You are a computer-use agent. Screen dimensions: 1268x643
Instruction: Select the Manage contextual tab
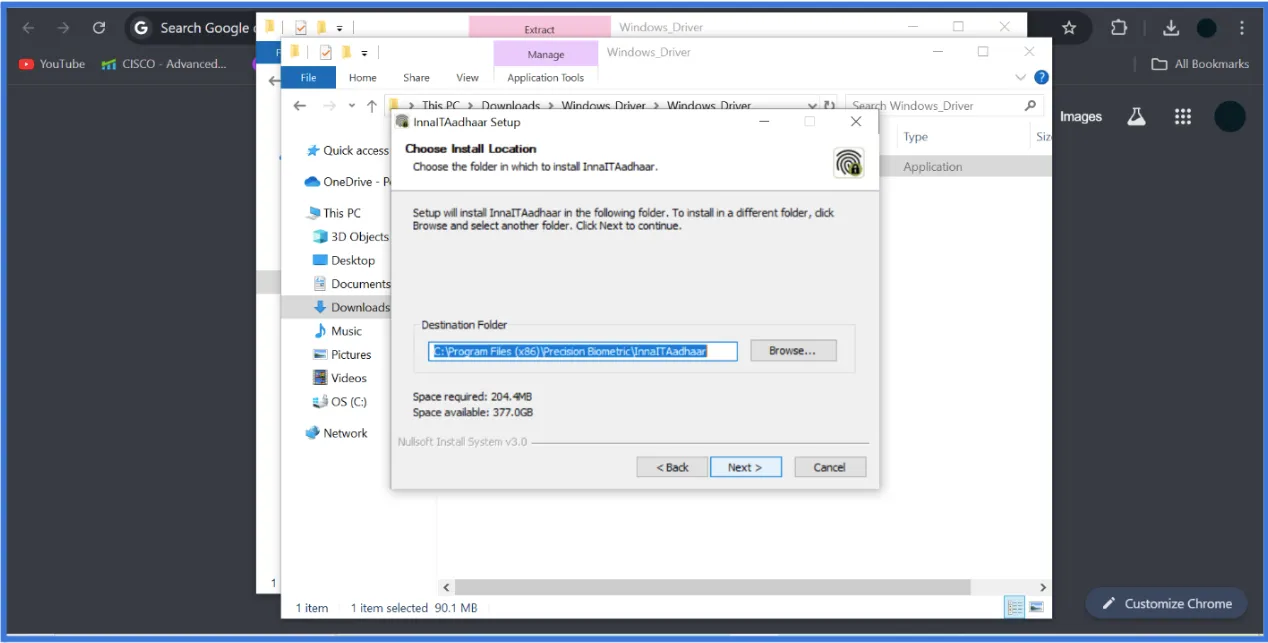click(546, 54)
